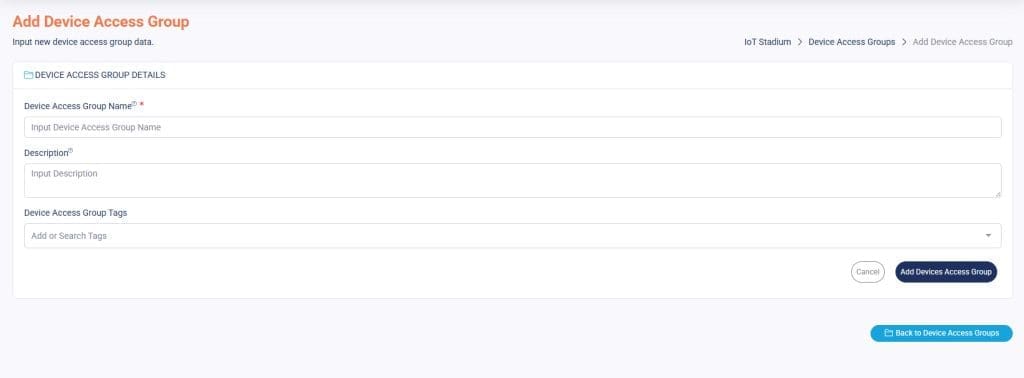1024x378 pixels.
Task: Expand the tags dropdown arrow
Action: pos(988,236)
